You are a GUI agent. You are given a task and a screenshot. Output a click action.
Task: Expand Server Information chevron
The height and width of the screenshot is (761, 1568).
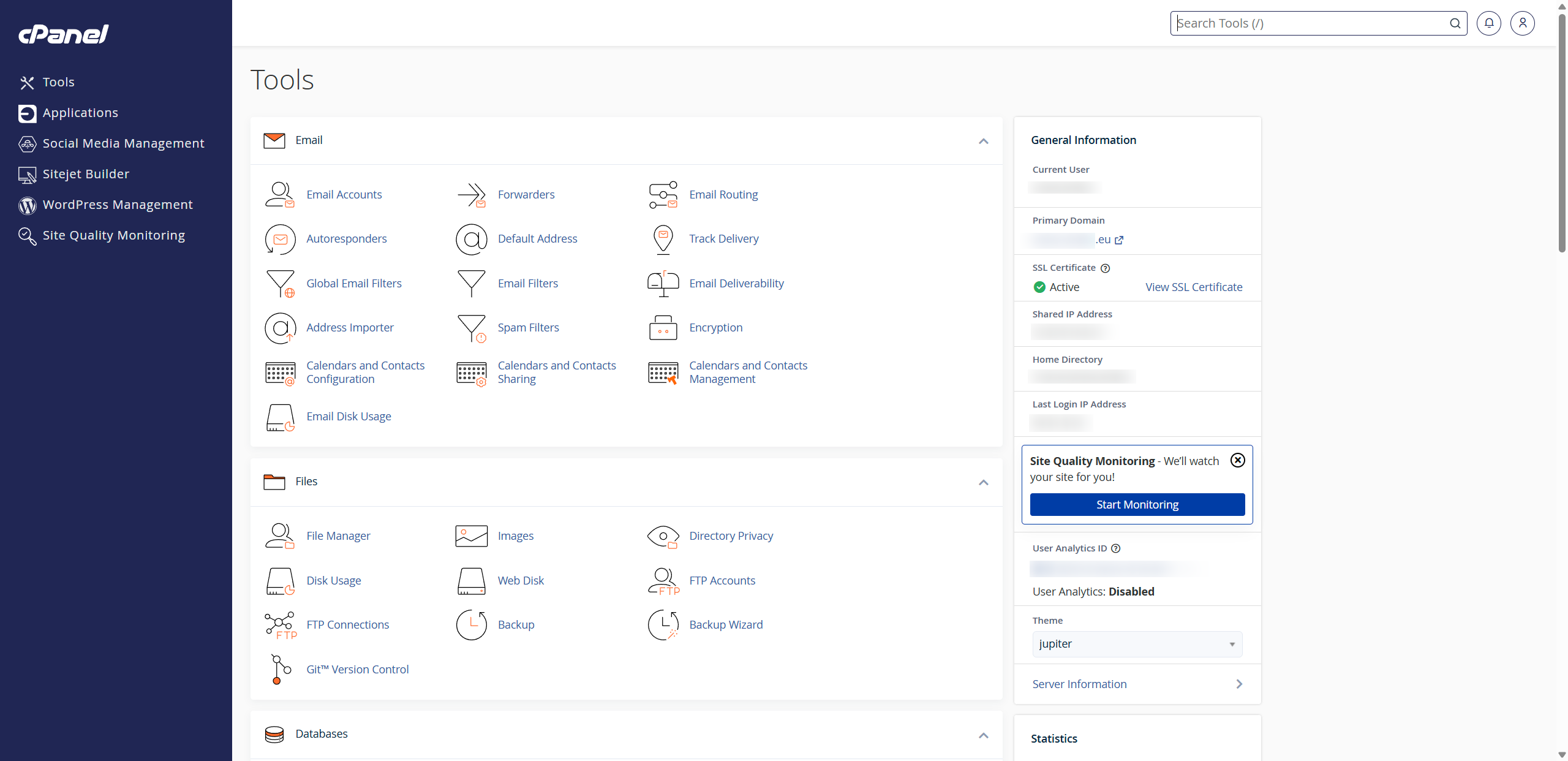[1239, 684]
